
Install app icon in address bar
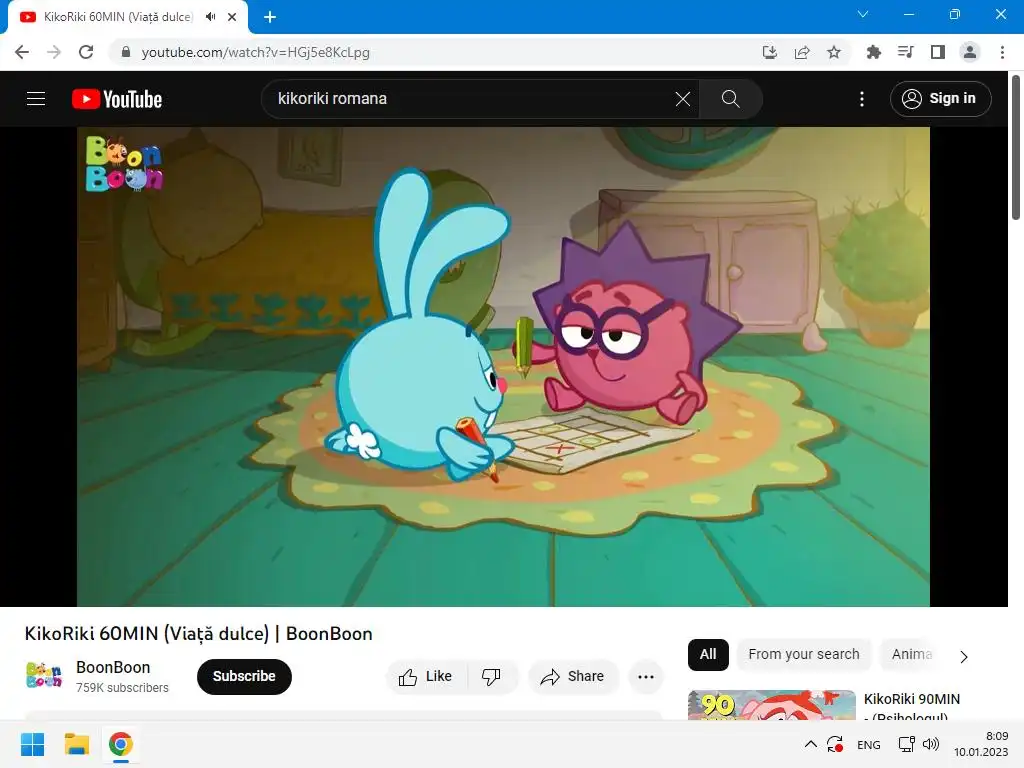(x=770, y=52)
